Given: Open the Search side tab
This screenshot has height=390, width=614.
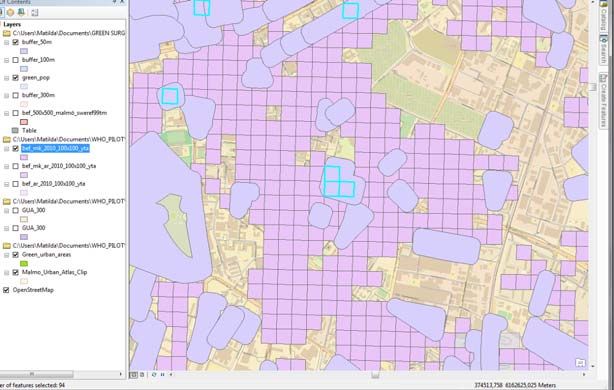Looking at the screenshot, I should pos(603,50).
